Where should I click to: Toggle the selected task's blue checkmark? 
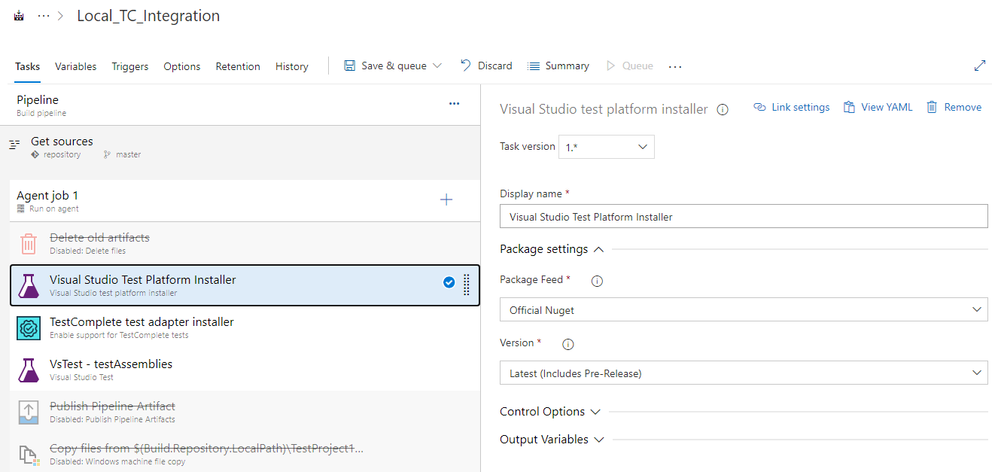[449, 283]
